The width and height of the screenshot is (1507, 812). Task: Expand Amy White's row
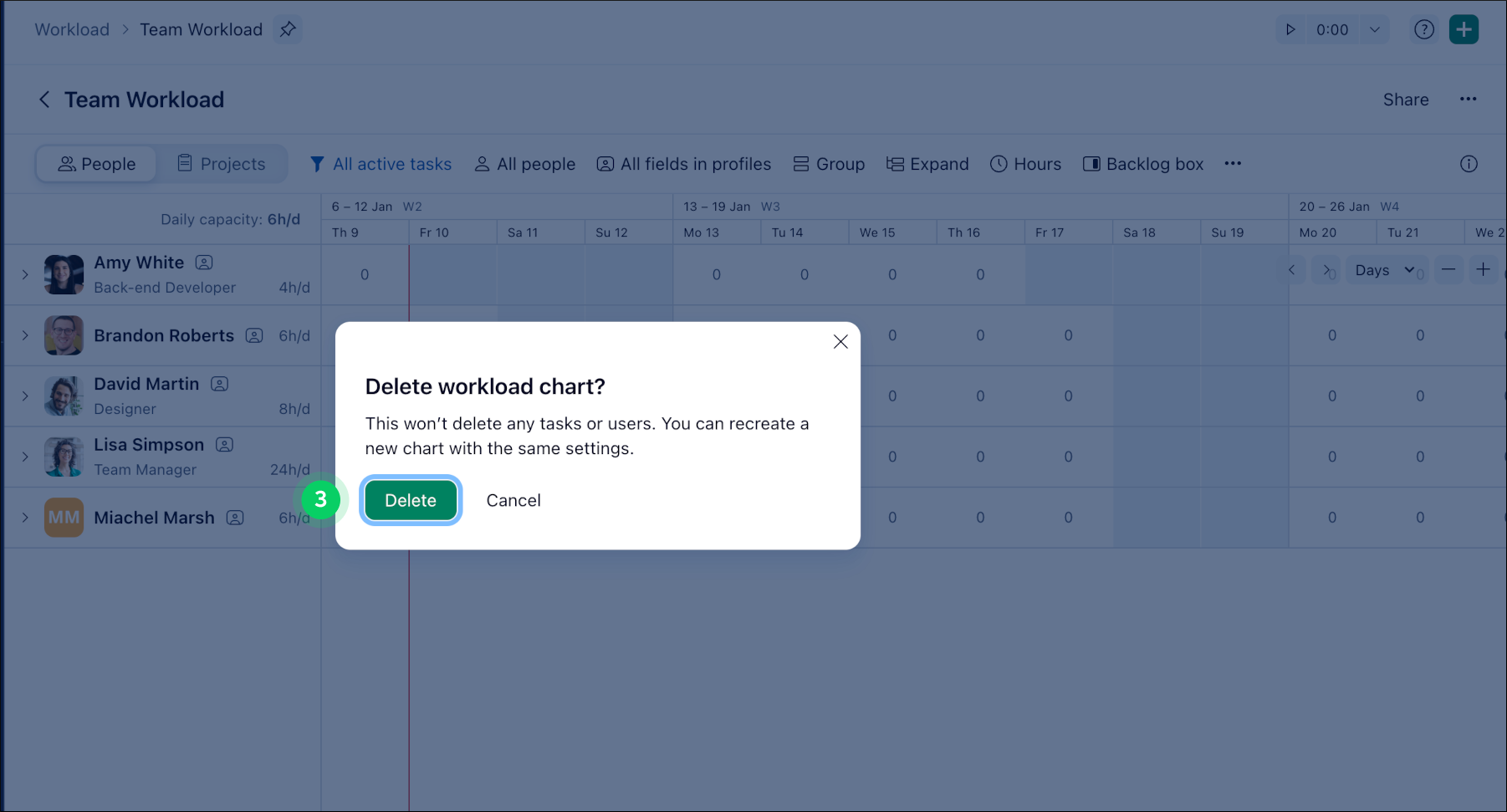[x=25, y=274]
